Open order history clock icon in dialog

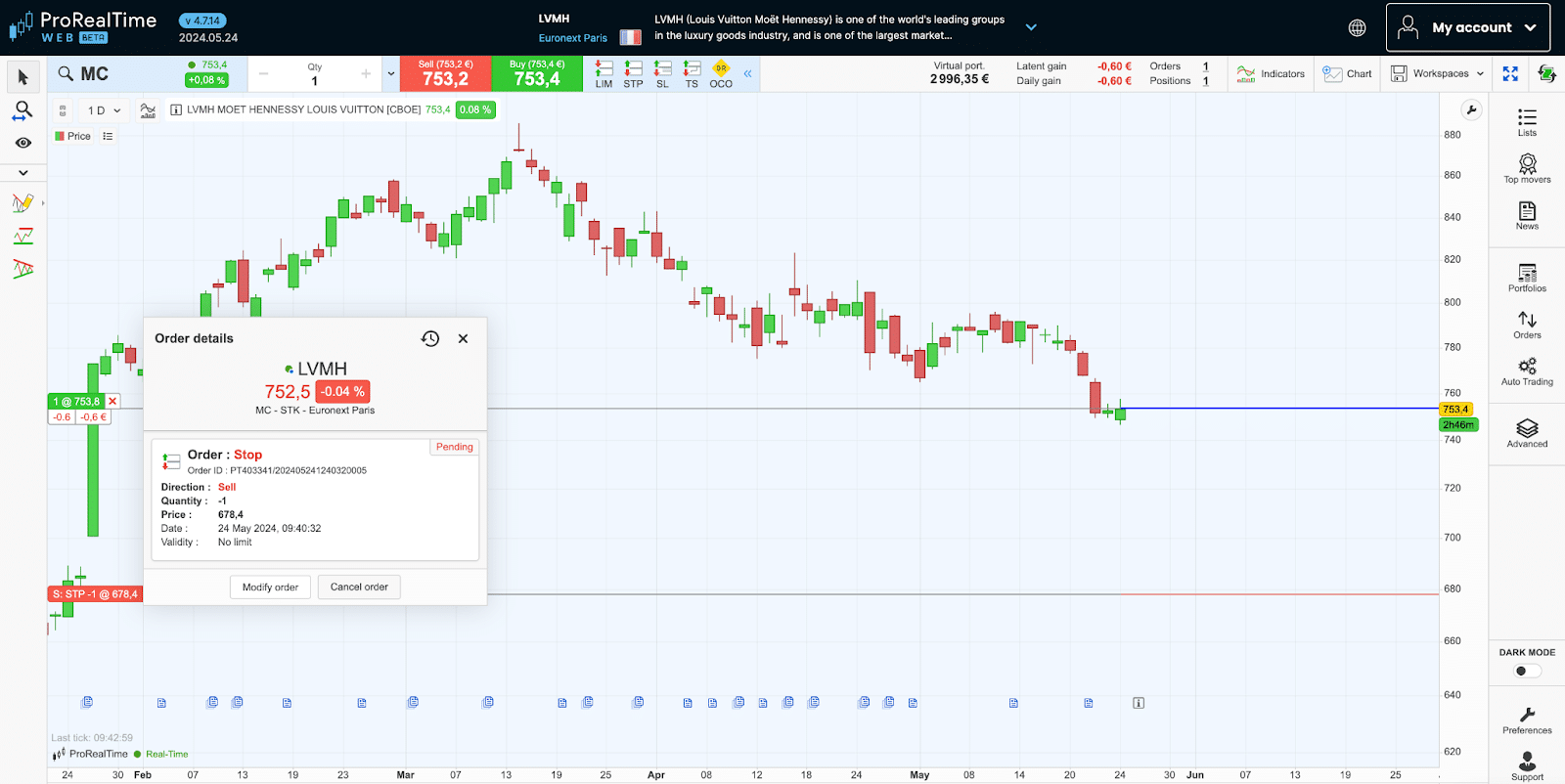tap(430, 338)
